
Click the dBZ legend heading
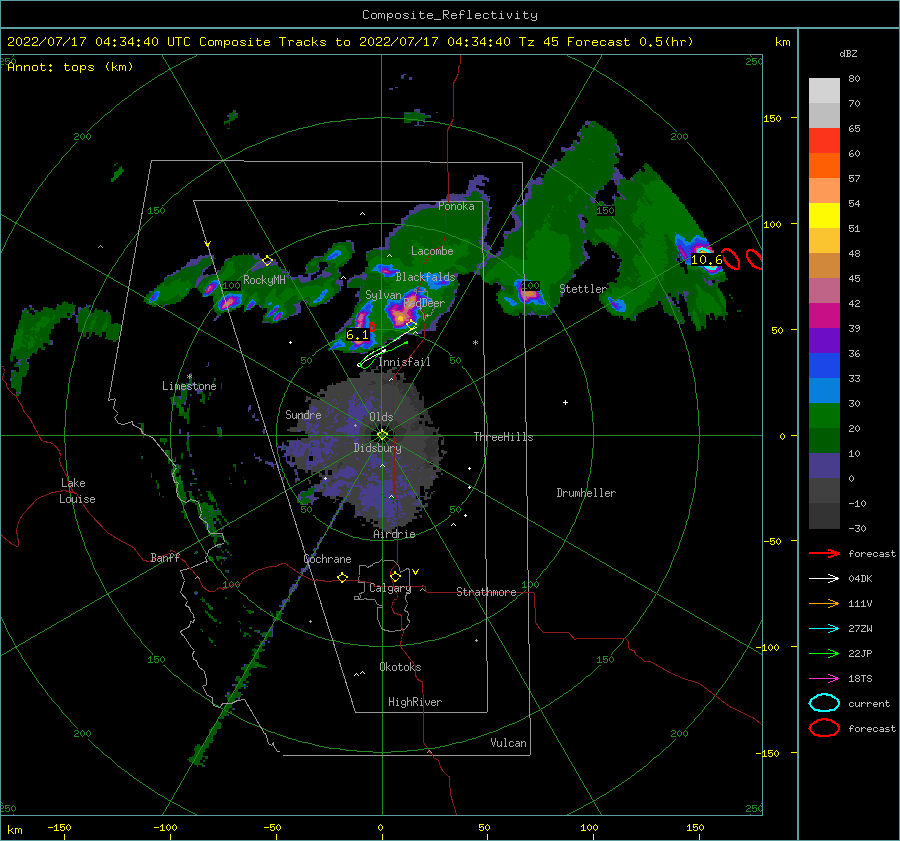[x=848, y=54]
